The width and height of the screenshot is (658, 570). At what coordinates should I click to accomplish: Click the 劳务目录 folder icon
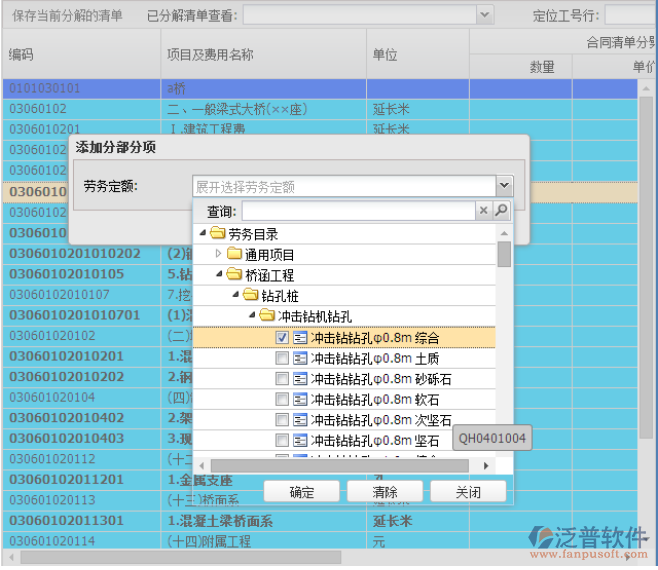tap(217, 234)
